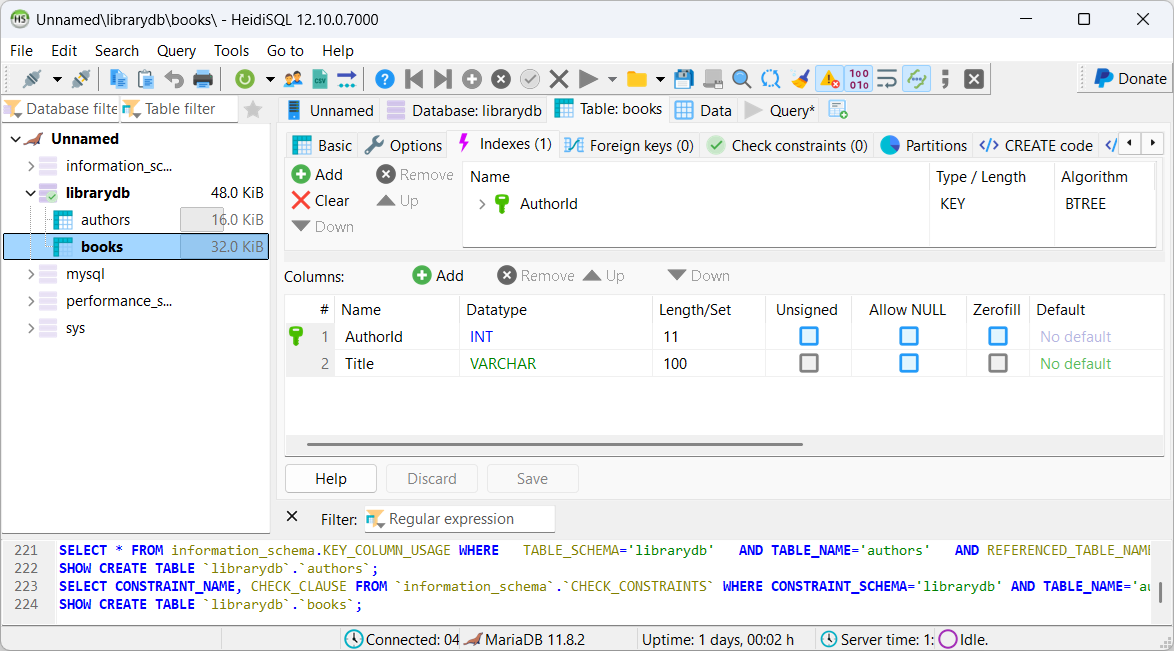Click the favorites star icon near Table filter
The height and width of the screenshot is (651, 1174).
pyautogui.click(x=253, y=109)
